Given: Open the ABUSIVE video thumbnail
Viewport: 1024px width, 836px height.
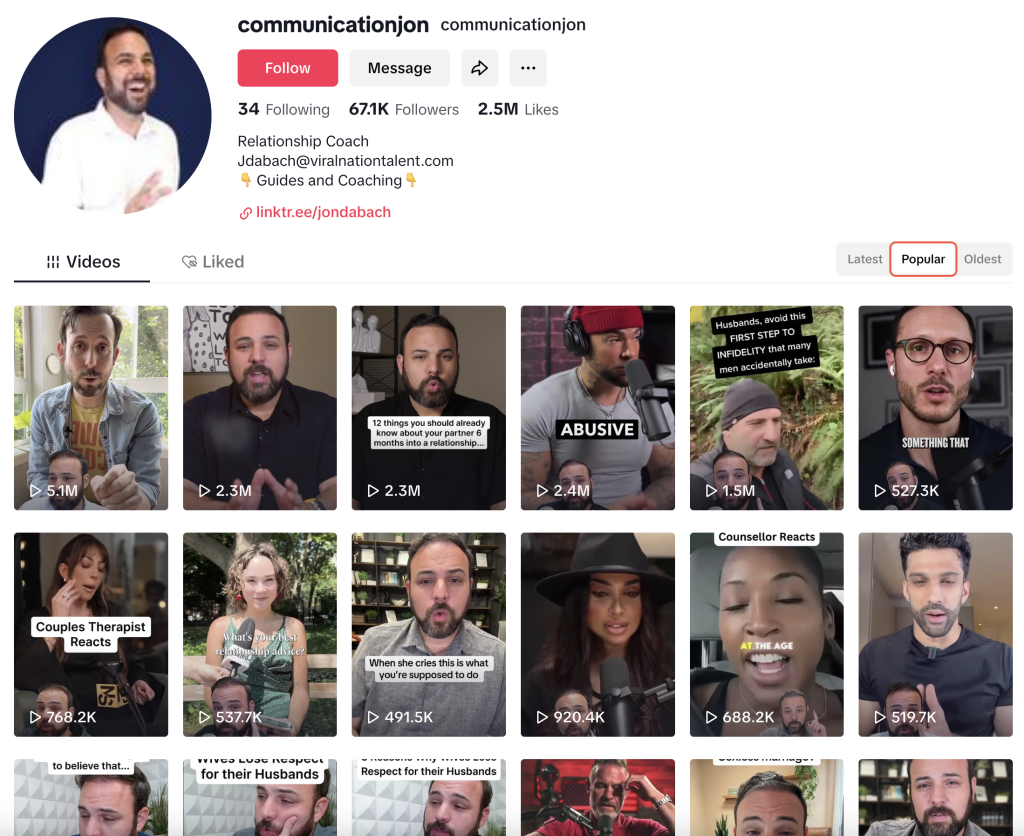Looking at the screenshot, I should pyautogui.click(x=598, y=408).
